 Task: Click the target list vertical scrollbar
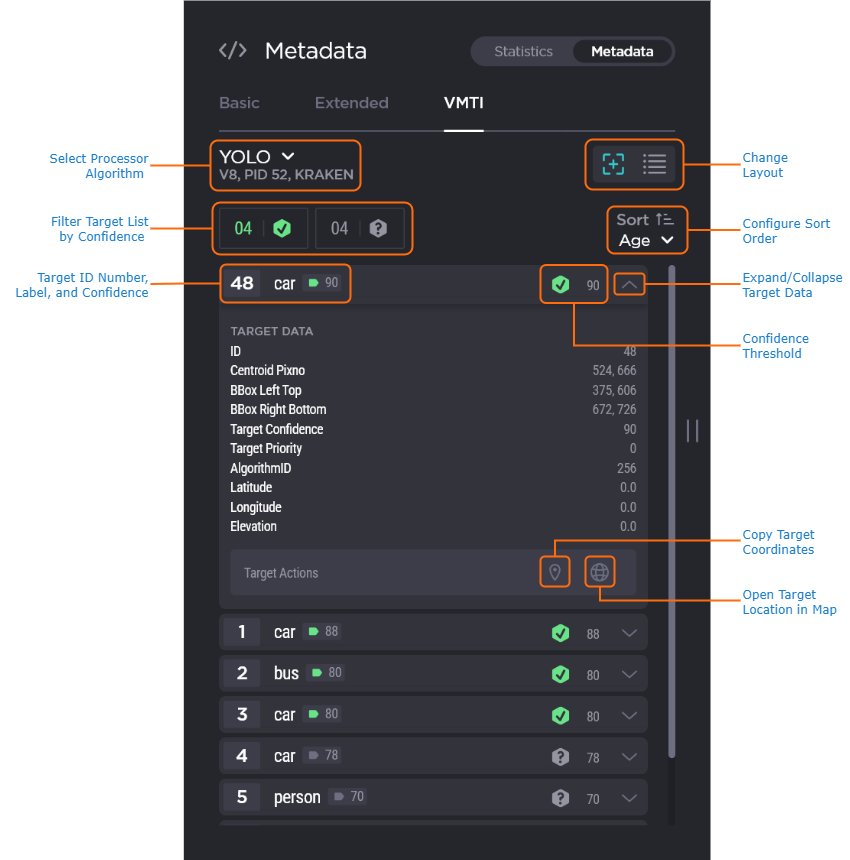(671, 500)
